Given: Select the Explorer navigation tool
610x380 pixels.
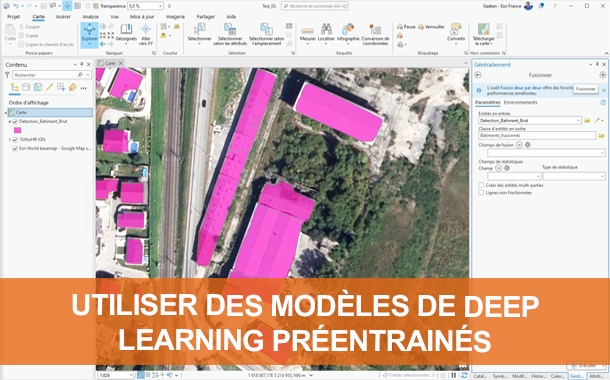Looking at the screenshot, I should (89, 34).
